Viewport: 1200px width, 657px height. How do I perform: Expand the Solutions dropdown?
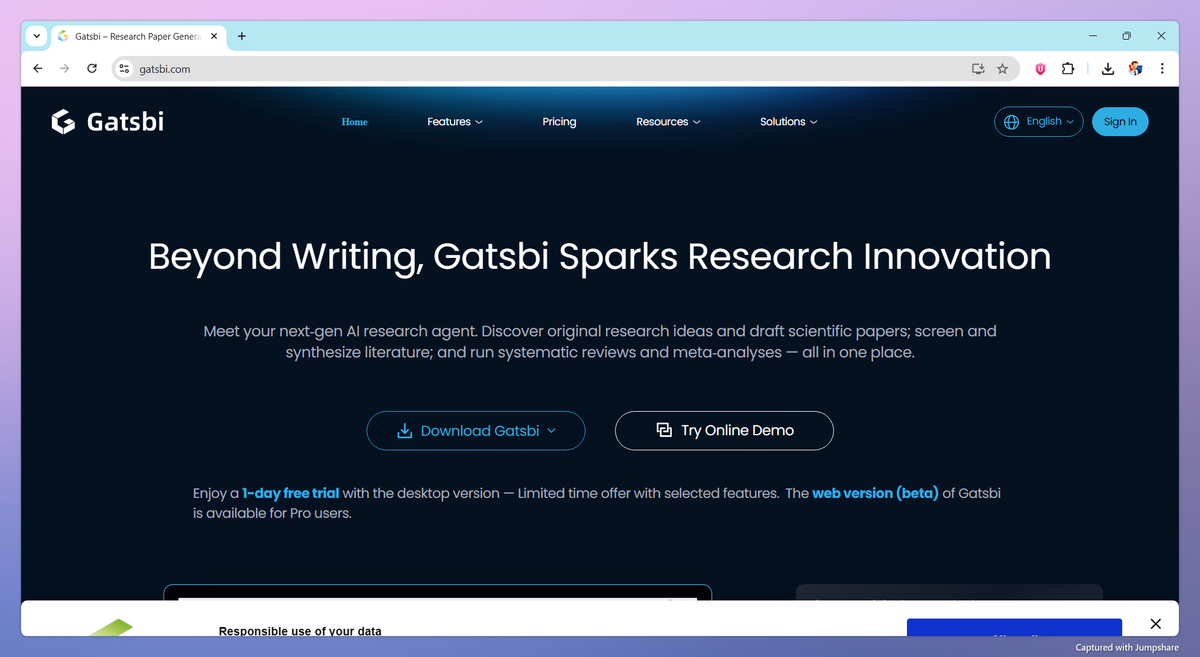pos(789,121)
